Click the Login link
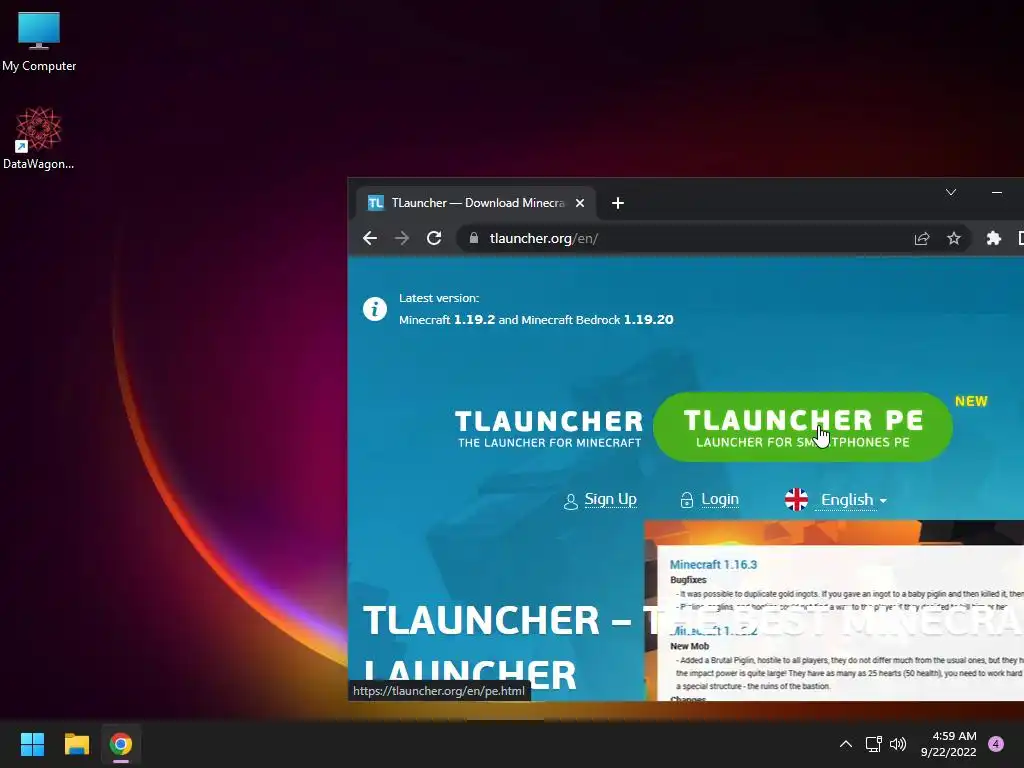The height and width of the screenshot is (768, 1024). click(x=720, y=500)
